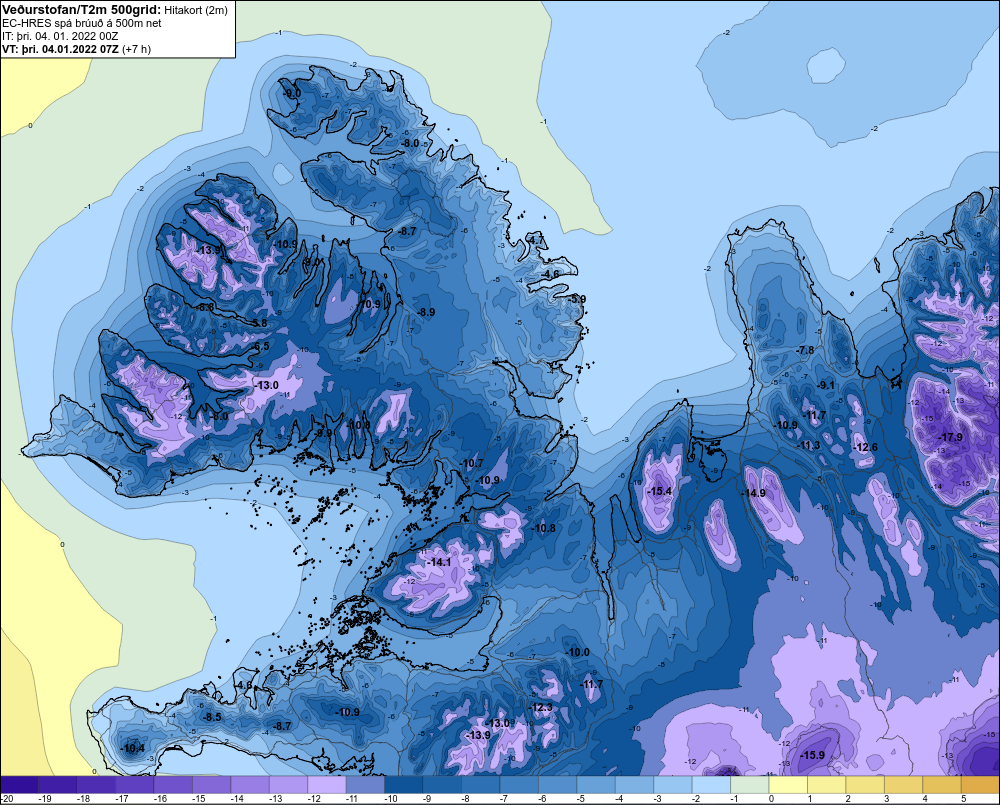Click the -6.5 temperature label
The image size is (1000, 805).
(260, 346)
